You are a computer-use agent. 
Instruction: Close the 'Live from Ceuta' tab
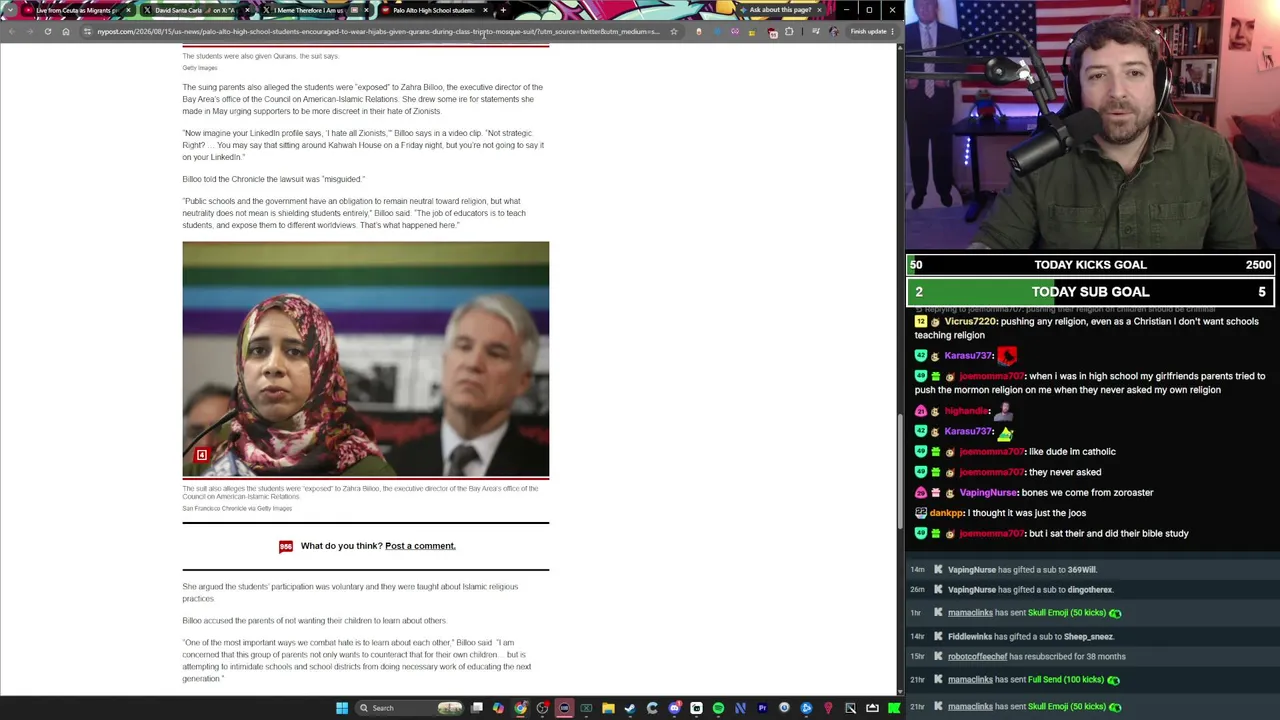pos(128,10)
